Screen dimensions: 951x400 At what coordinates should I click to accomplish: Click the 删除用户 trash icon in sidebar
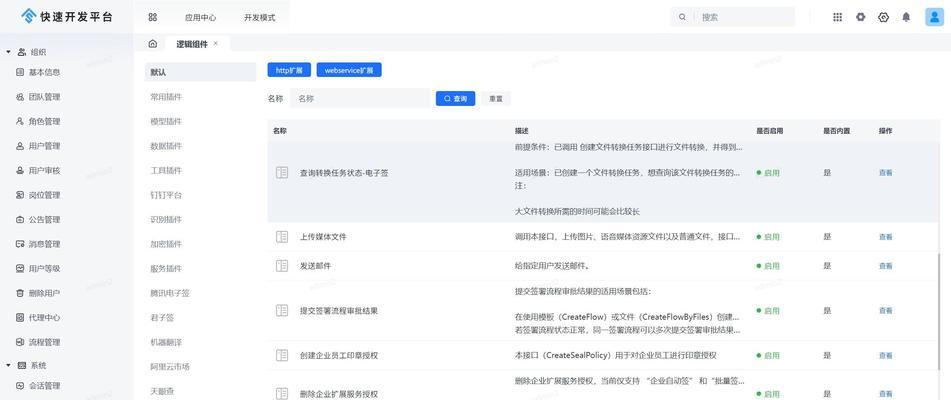tap(20, 293)
